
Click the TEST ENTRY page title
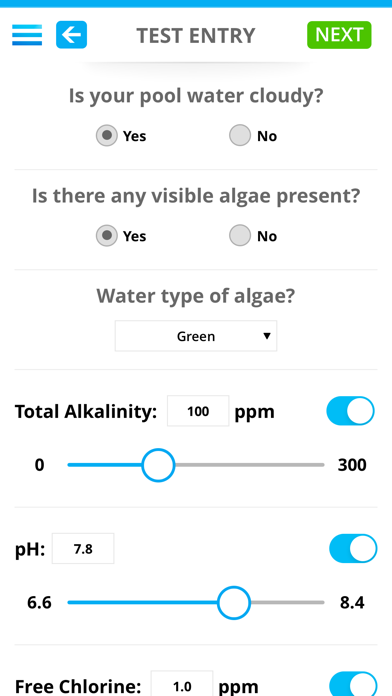(196, 36)
